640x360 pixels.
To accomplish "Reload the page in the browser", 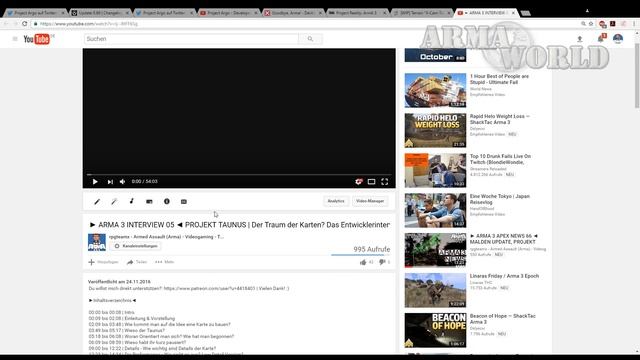I will point(24,24).
